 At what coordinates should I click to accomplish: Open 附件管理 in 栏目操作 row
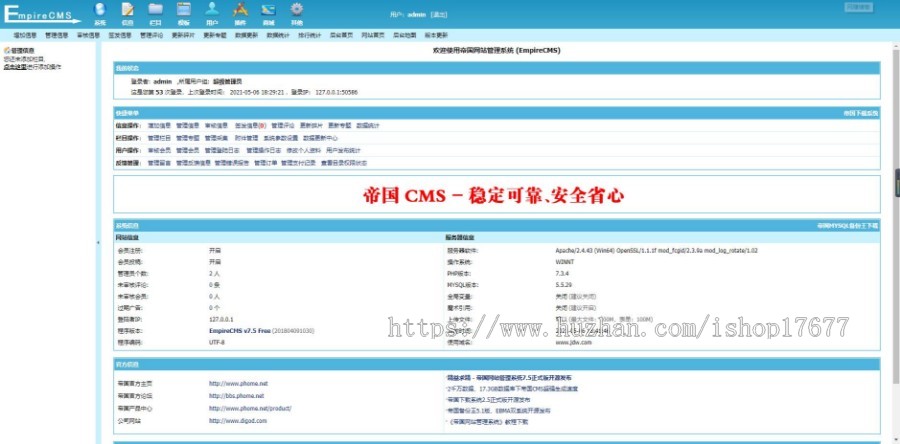point(247,138)
